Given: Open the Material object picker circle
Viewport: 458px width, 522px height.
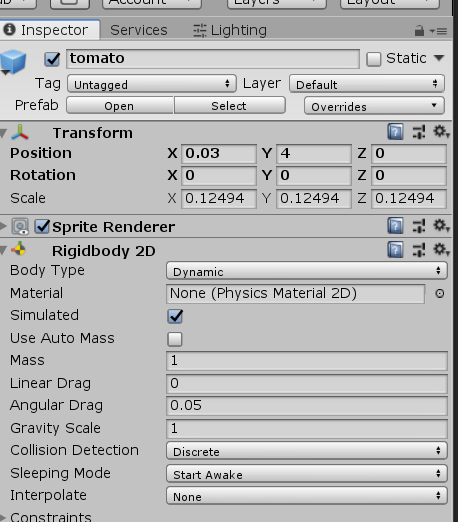Looking at the screenshot, I should coord(440,294).
